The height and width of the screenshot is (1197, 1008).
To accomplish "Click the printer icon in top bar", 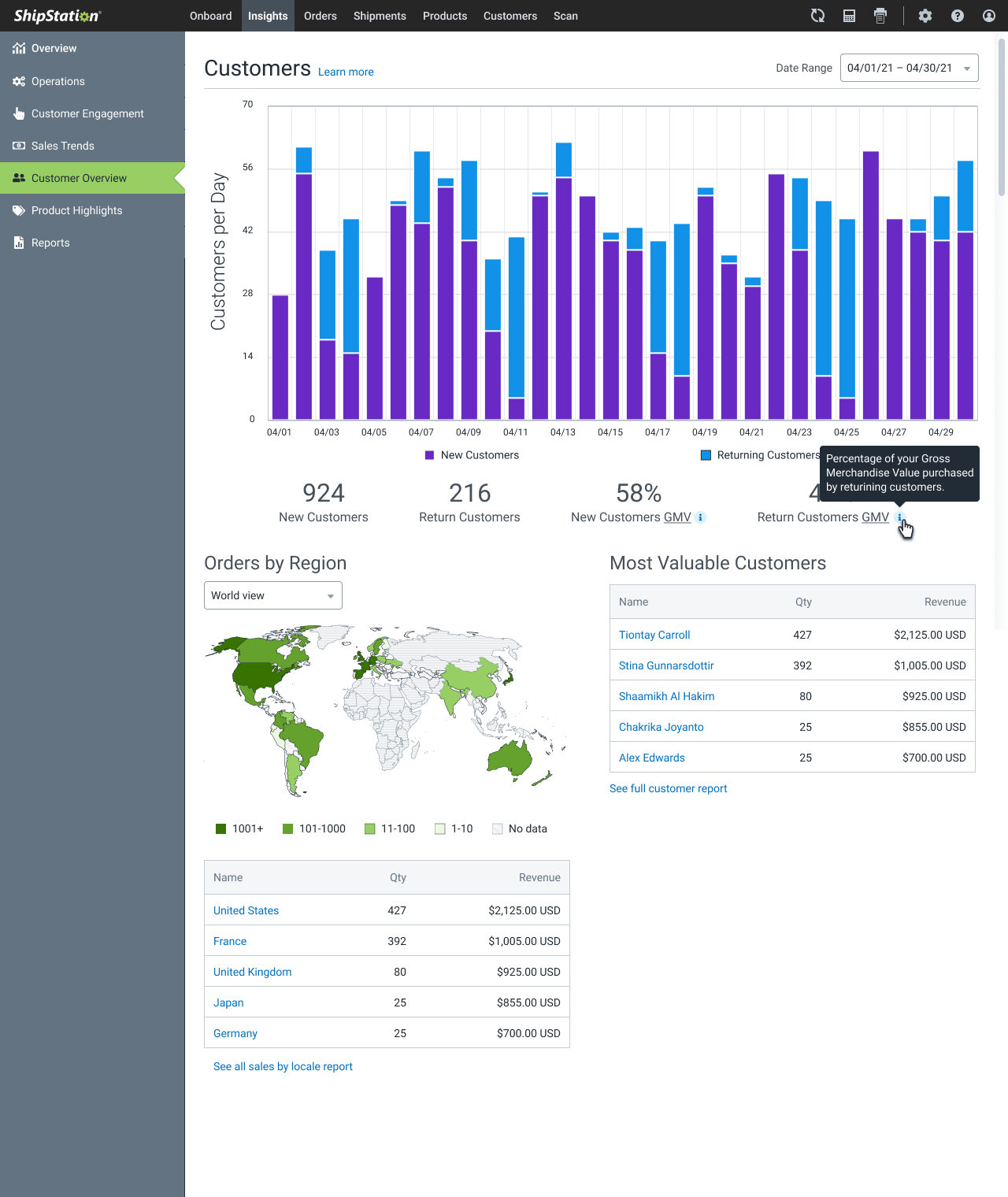I will [x=880, y=16].
